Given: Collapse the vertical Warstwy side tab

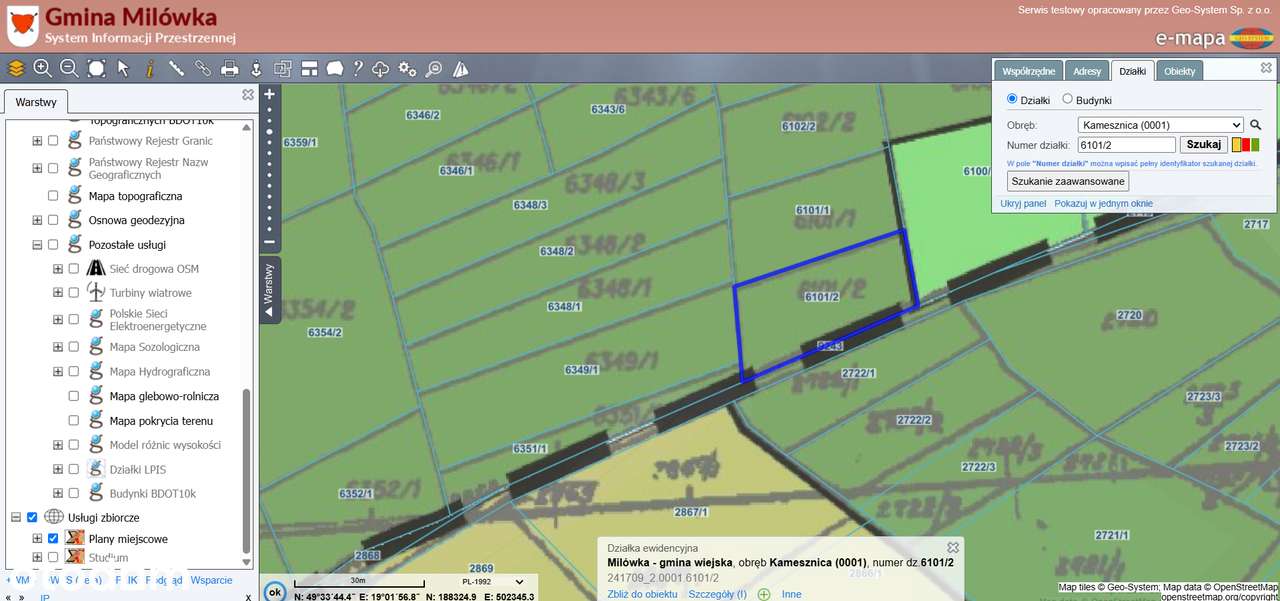Looking at the screenshot, I should tap(269, 289).
